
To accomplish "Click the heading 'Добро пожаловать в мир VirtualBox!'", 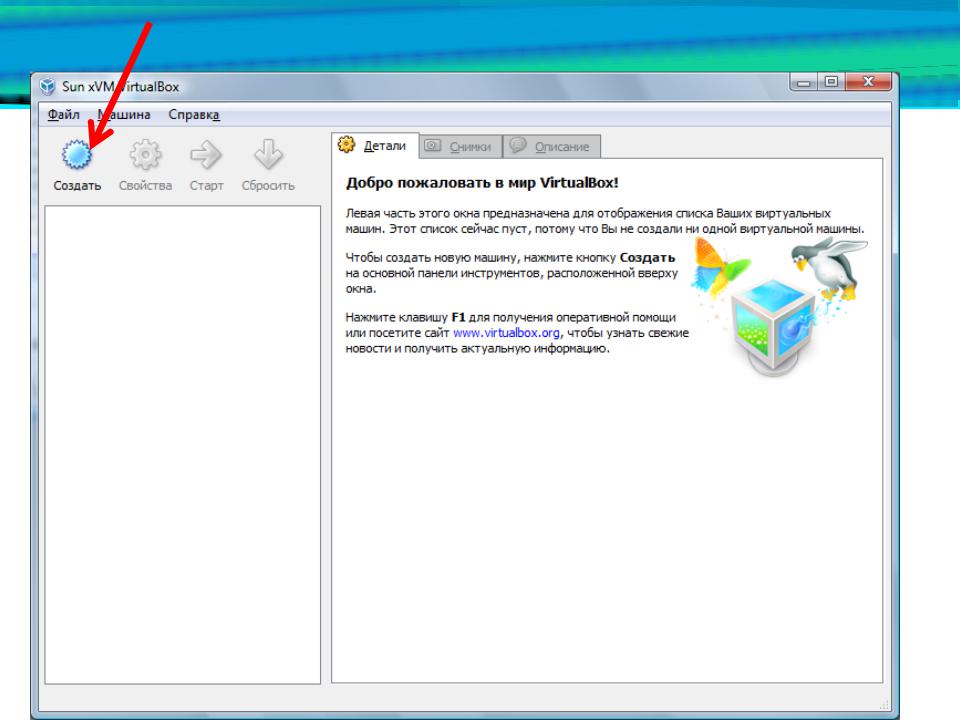I will pyautogui.click(x=482, y=182).
